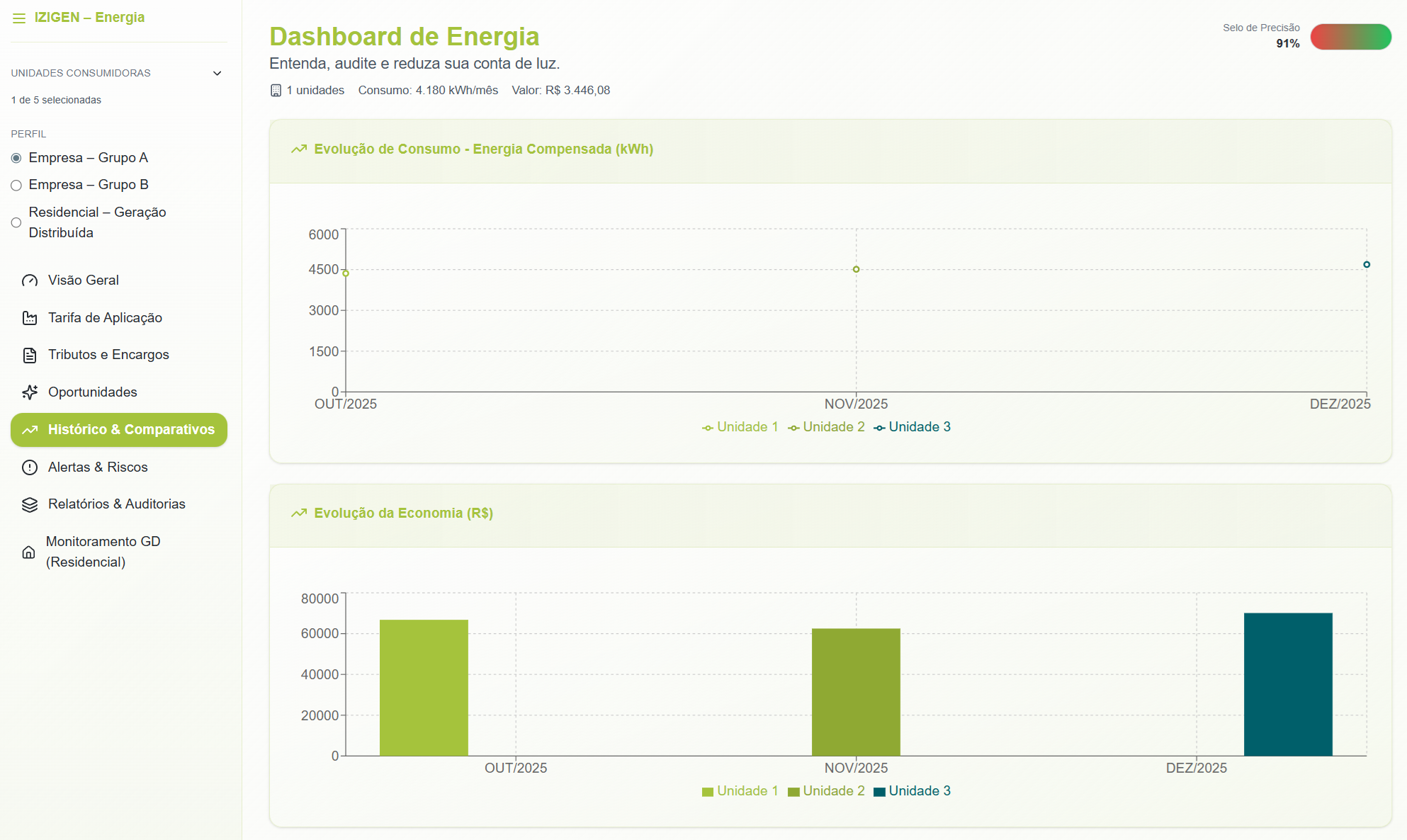This screenshot has width=1407, height=840.
Task: Expand the Unidades Consumidoras chevron
Action: [x=217, y=73]
